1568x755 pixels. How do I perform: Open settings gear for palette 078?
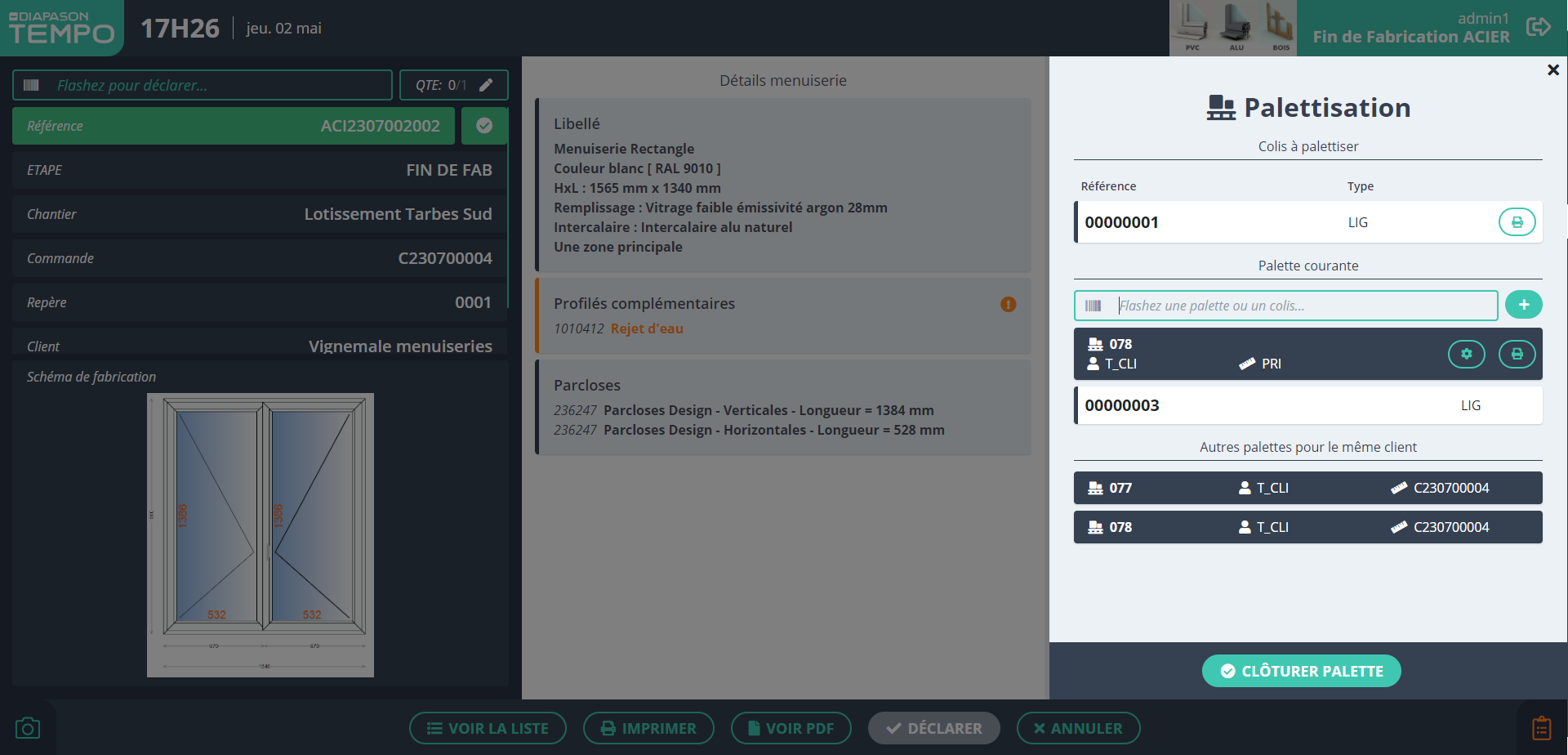[1467, 354]
